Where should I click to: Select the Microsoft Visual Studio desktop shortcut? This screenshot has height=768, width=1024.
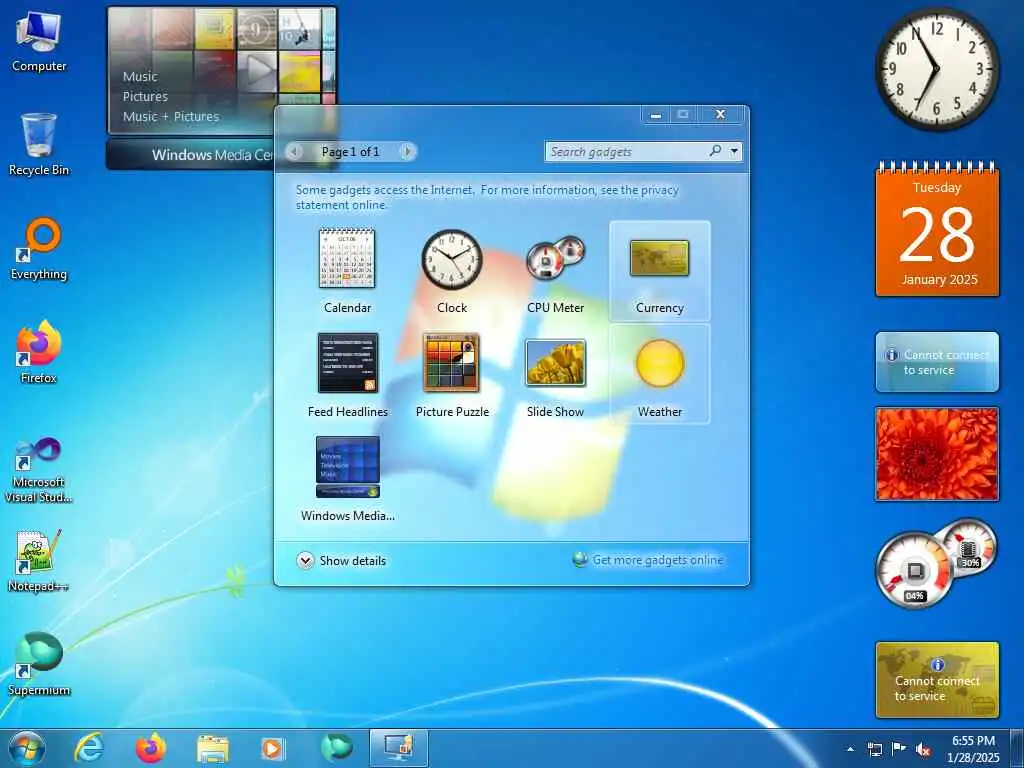(x=39, y=471)
